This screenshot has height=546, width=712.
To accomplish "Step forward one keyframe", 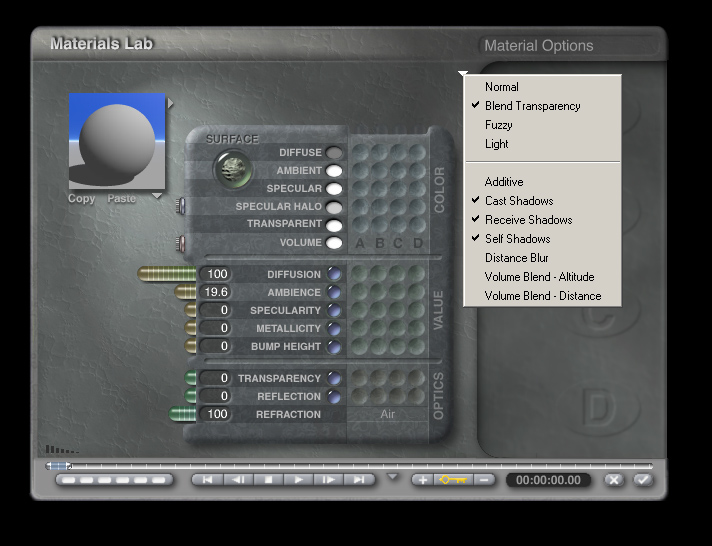I will coord(328,480).
